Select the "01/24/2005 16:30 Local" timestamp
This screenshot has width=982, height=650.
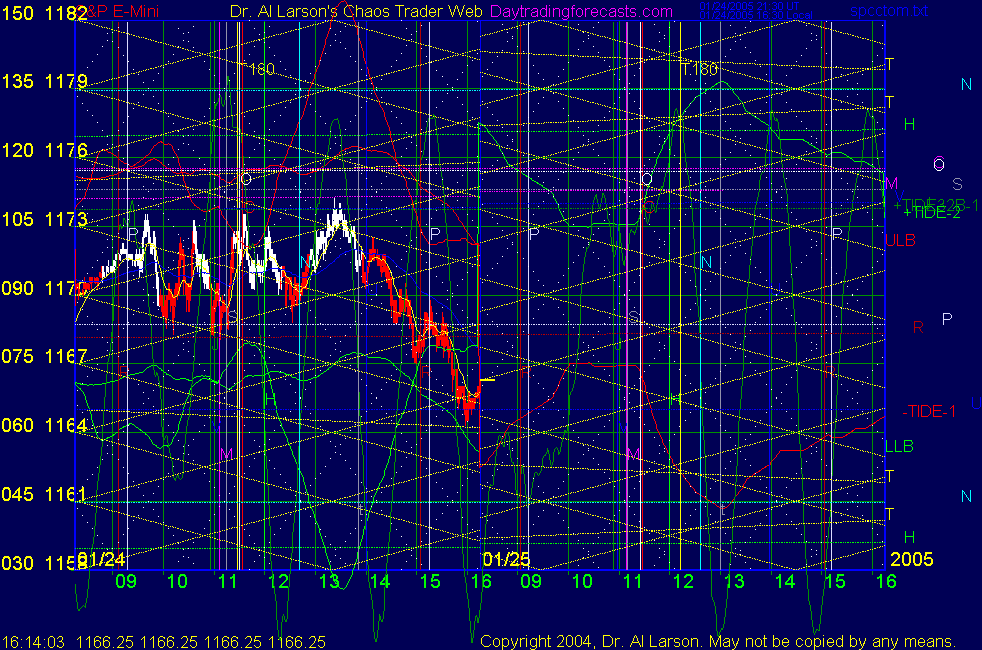pyautogui.click(x=756, y=15)
